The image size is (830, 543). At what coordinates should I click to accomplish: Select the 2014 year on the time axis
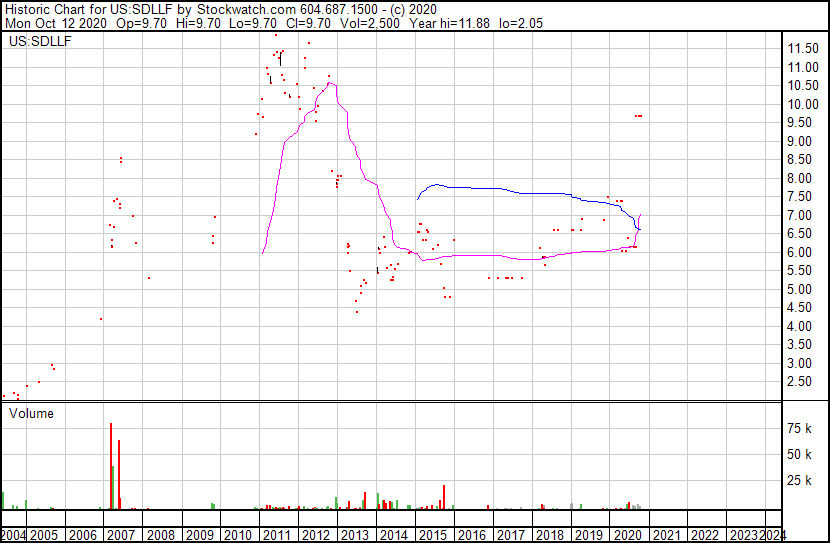394,535
